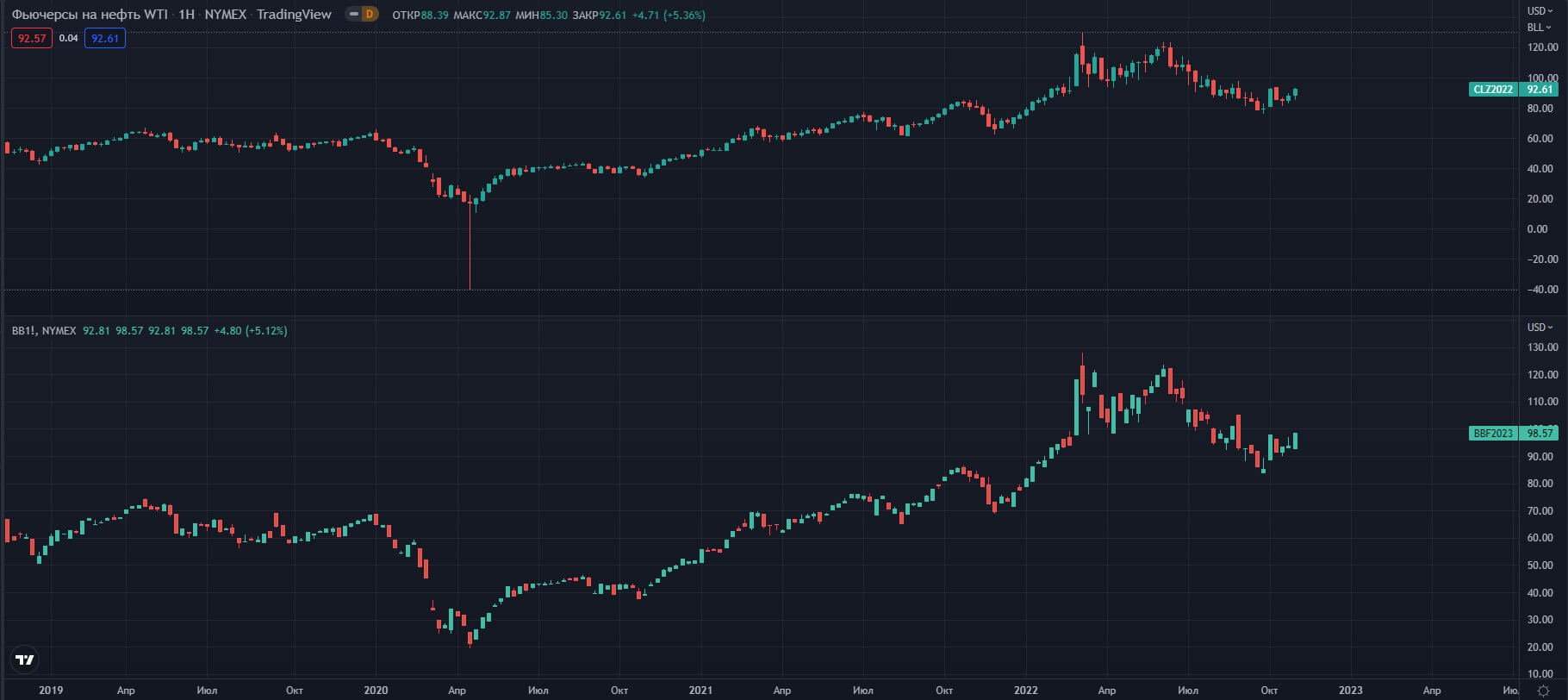Viewport: 1568px width, 700px height.
Task: Click −40.00 on top pane price scale
Action: click(1540, 289)
